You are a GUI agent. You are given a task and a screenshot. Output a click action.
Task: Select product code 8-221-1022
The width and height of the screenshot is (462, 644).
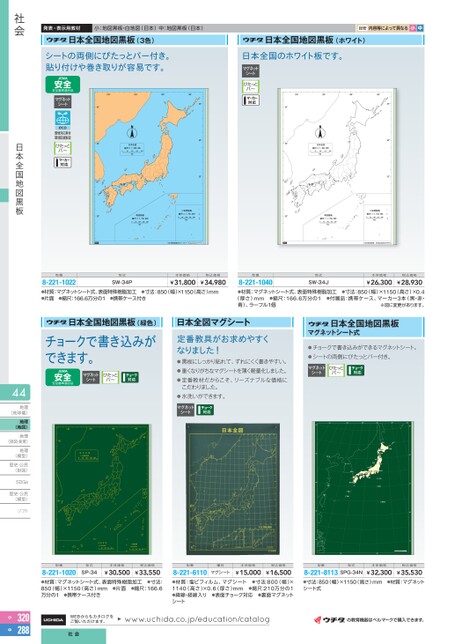point(59,283)
